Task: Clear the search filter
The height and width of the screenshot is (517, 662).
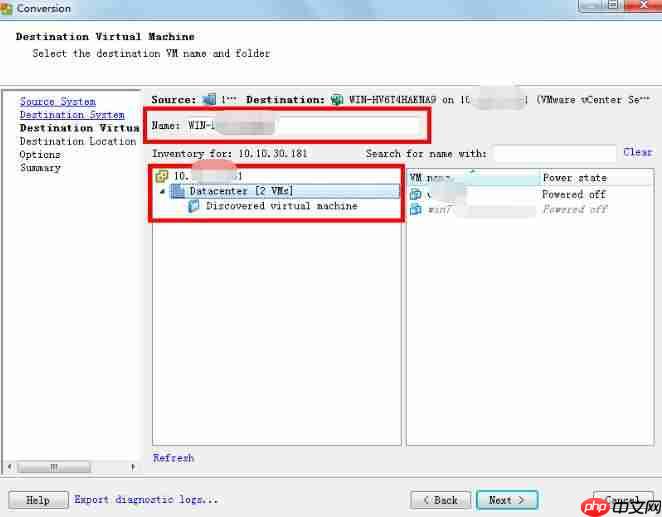Action: (x=638, y=152)
